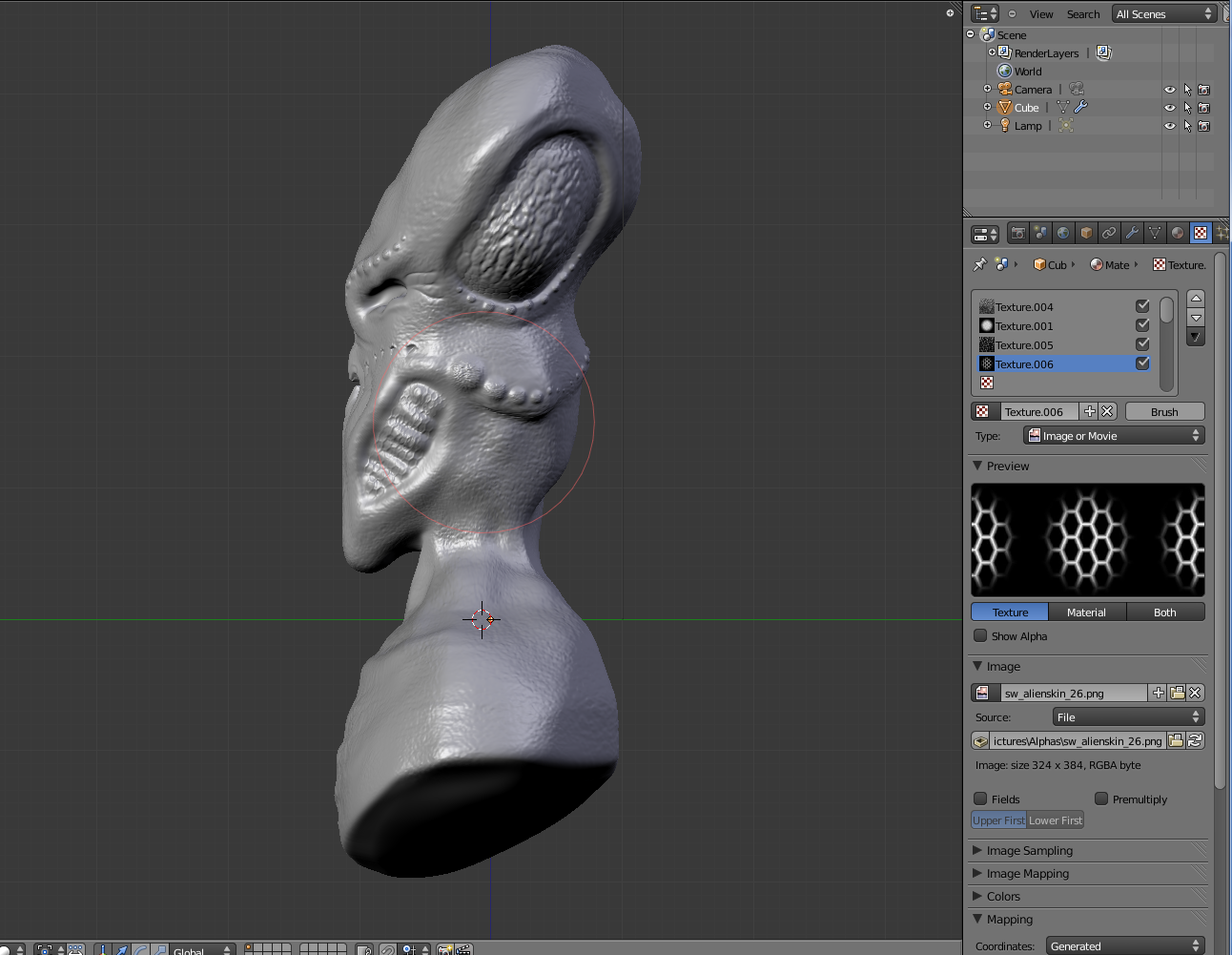Open the Global orientation dropdown
This screenshot has width=1232, height=955.
[202, 950]
